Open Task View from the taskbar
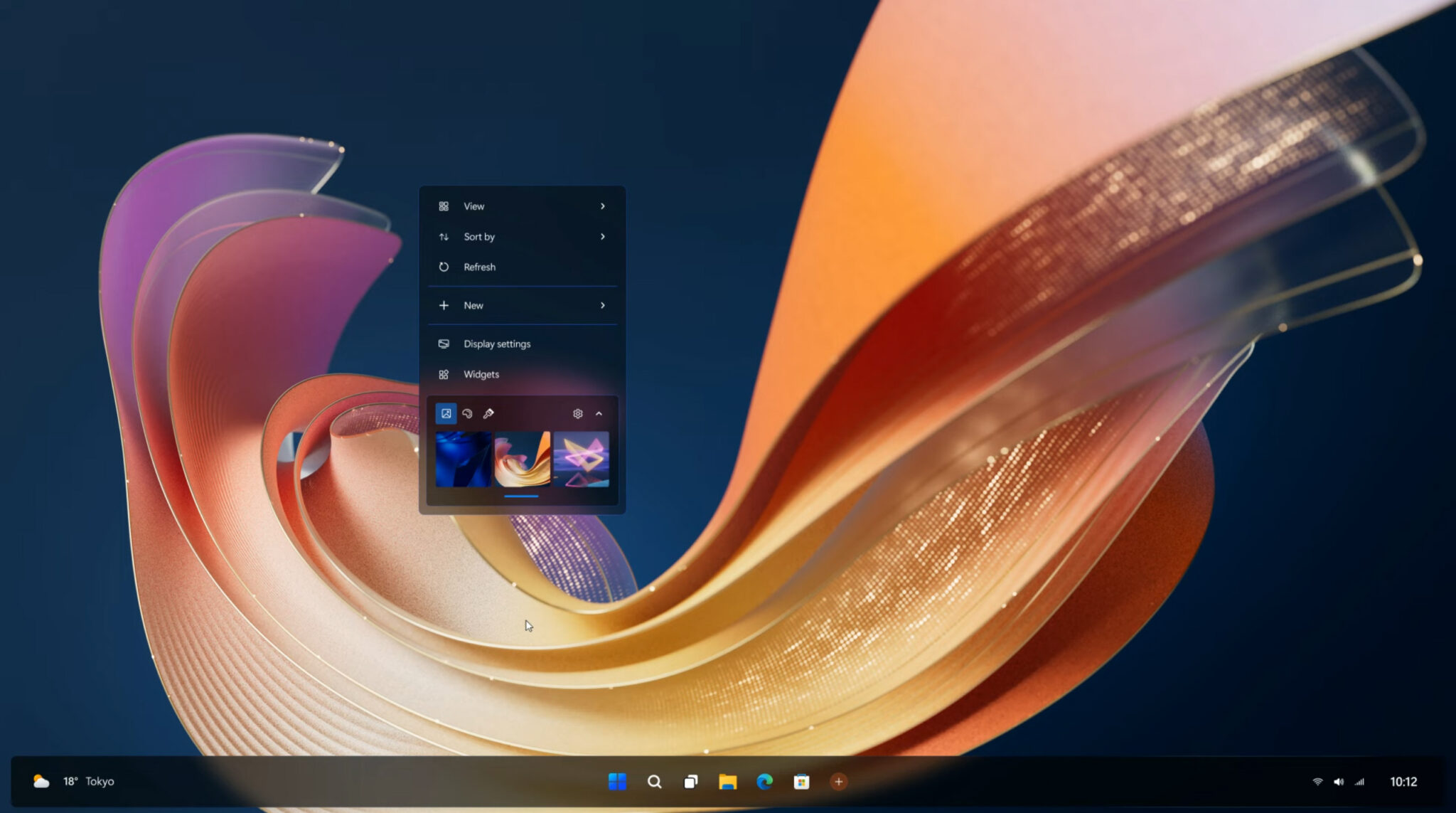This screenshot has height=813, width=1456. (690, 781)
